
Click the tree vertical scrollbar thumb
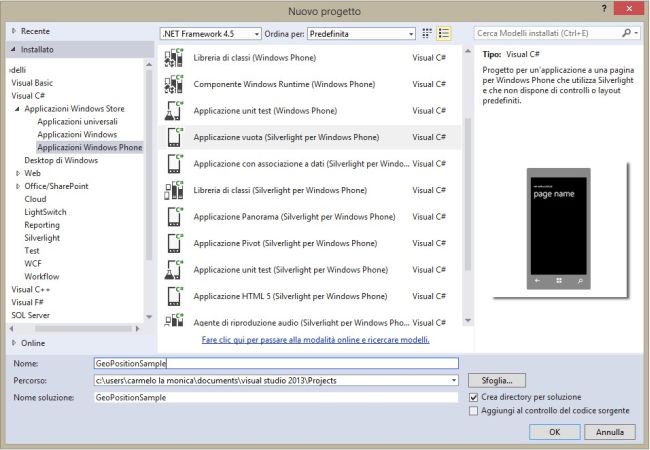[x=149, y=165]
